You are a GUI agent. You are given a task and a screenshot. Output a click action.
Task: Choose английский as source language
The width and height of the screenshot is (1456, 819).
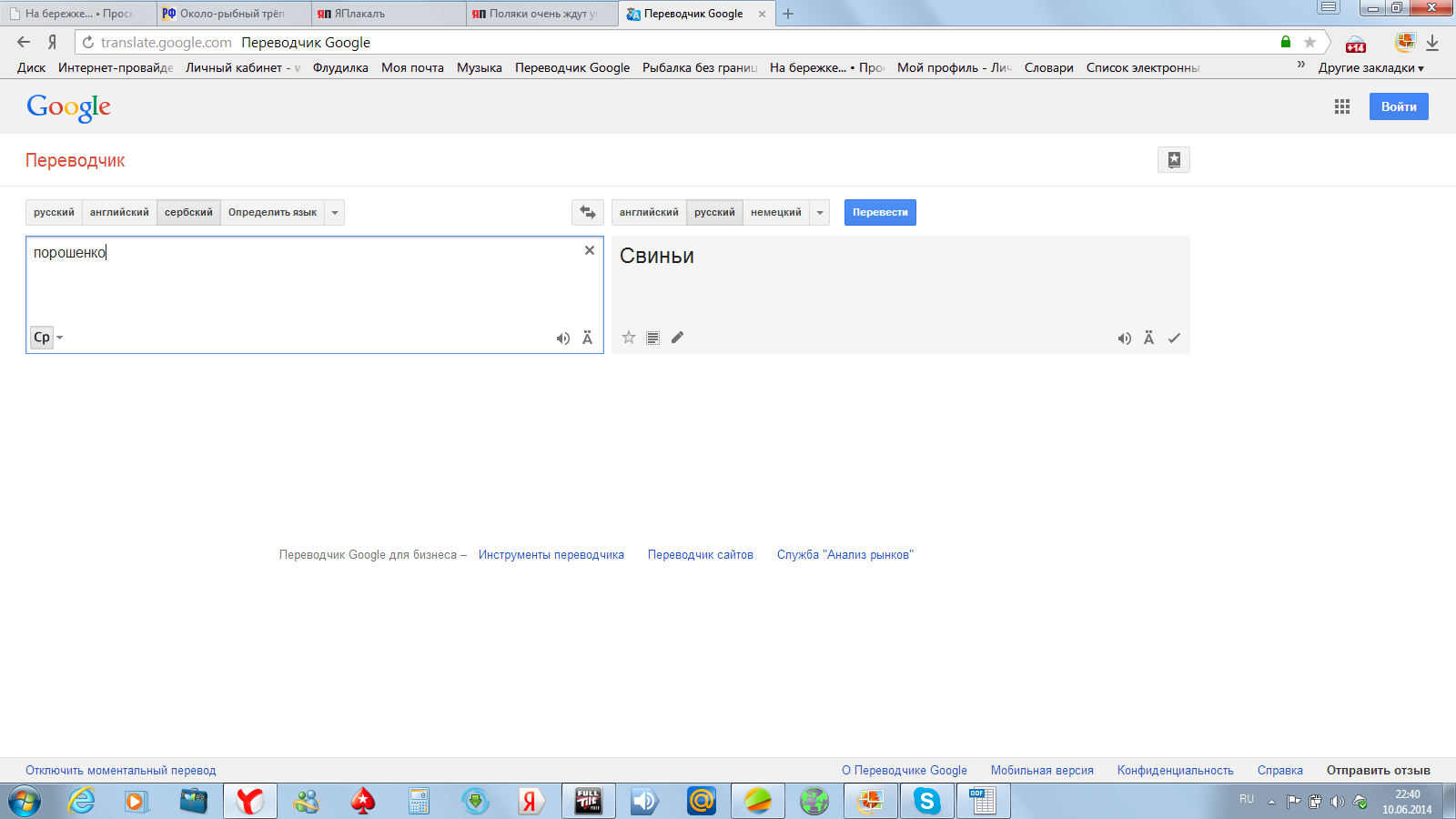point(119,212)
